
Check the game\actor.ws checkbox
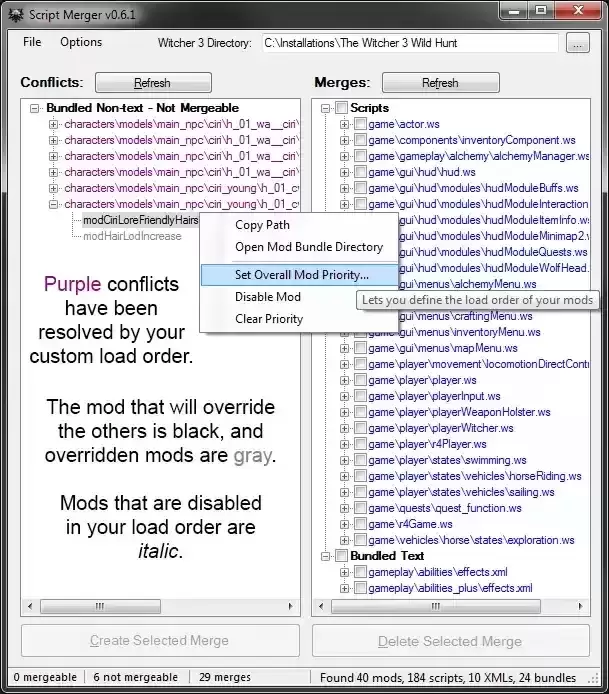click(x=360, y=124)
